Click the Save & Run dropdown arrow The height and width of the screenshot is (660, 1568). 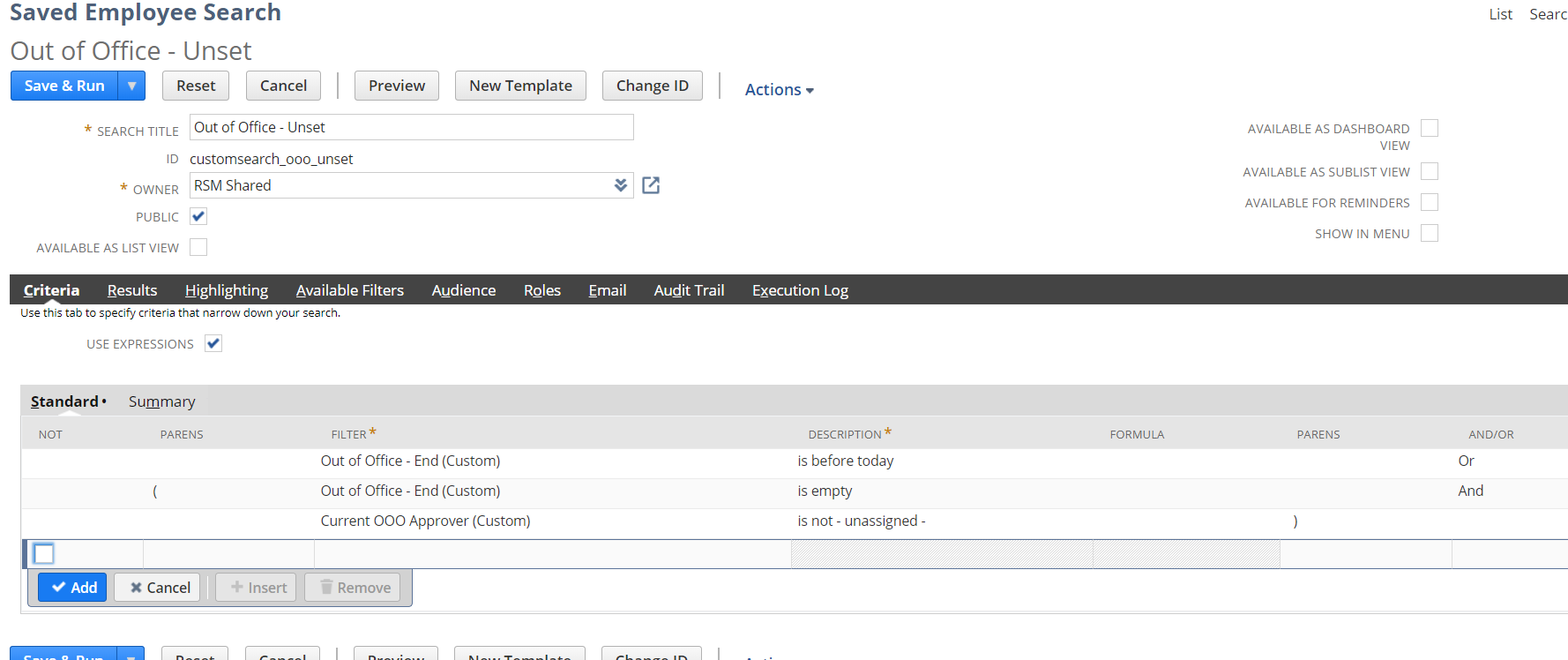131,86
